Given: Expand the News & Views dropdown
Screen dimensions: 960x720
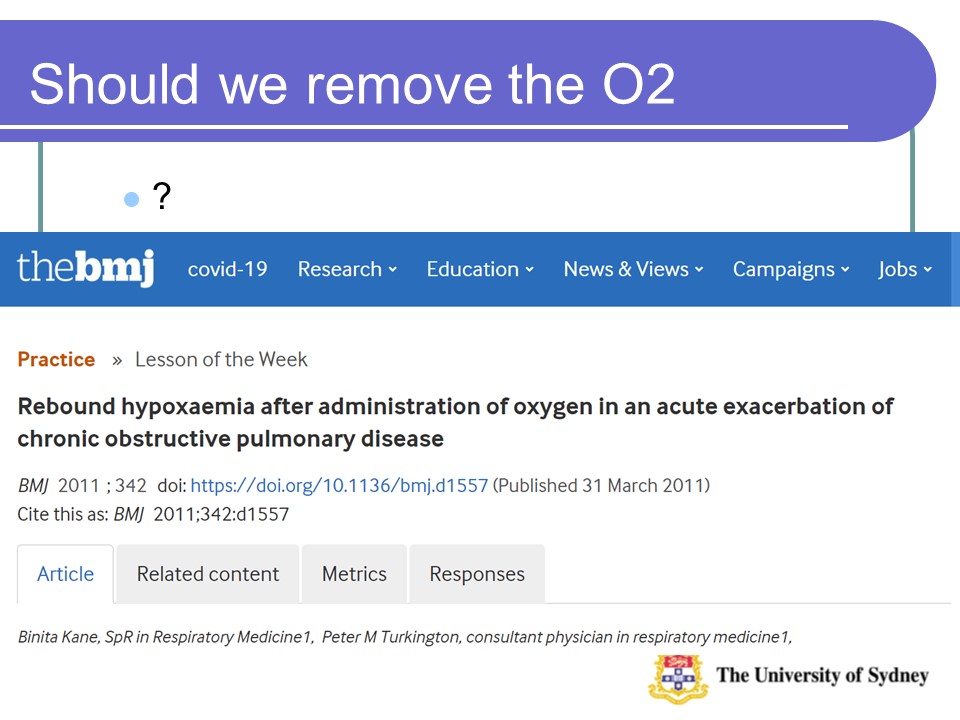Looking at the screenshot, I should pos(633,269).
